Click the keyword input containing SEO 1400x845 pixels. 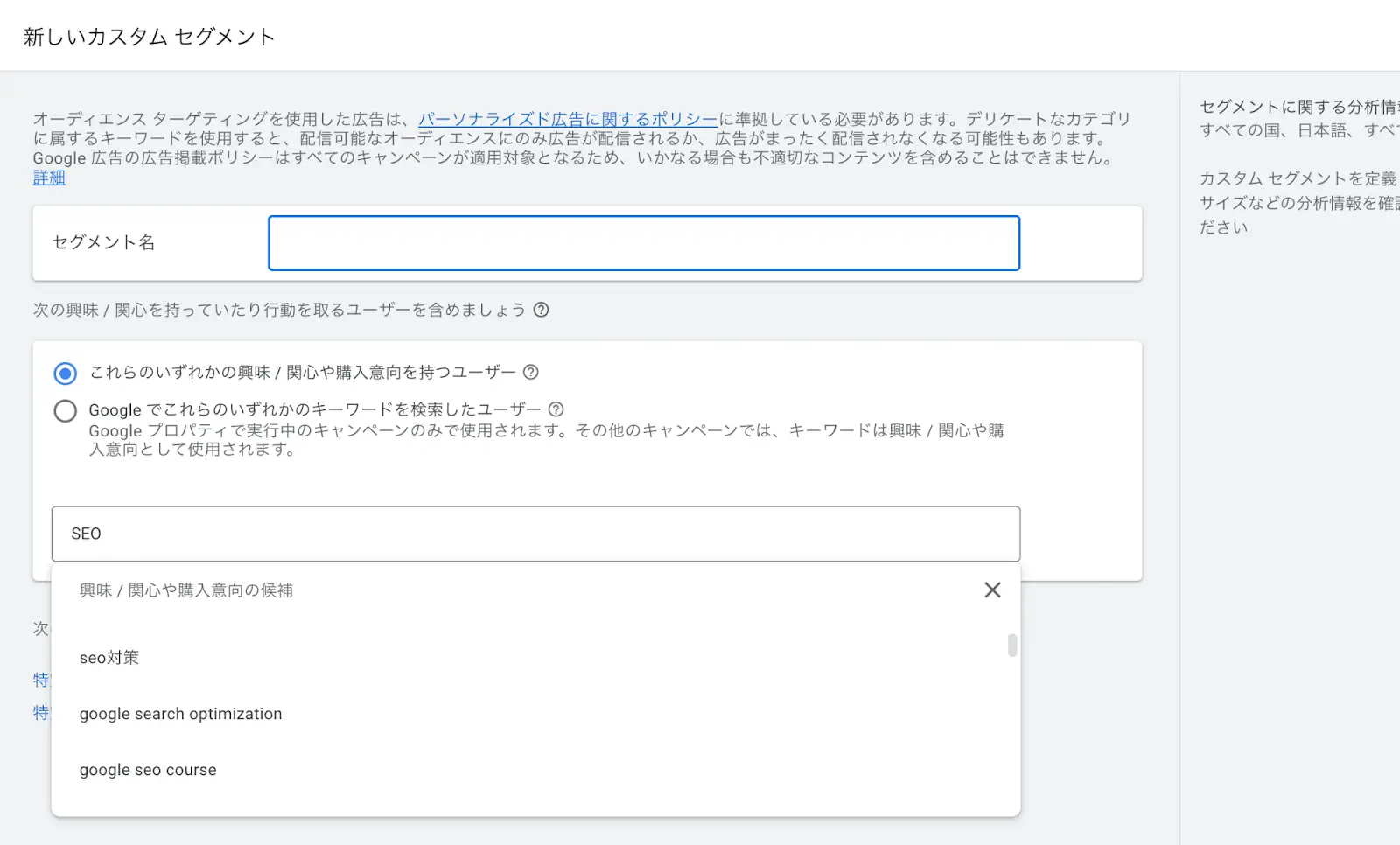[535, 534]
